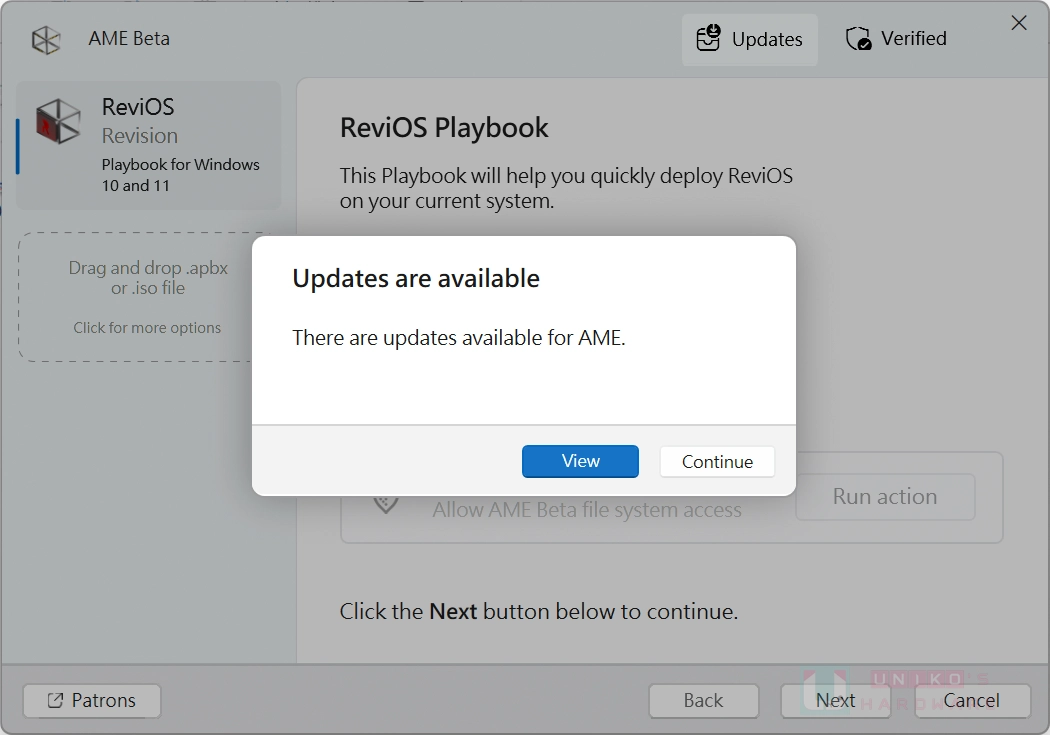Click the AME Beta cube logo icon

(x=45, y=38)
